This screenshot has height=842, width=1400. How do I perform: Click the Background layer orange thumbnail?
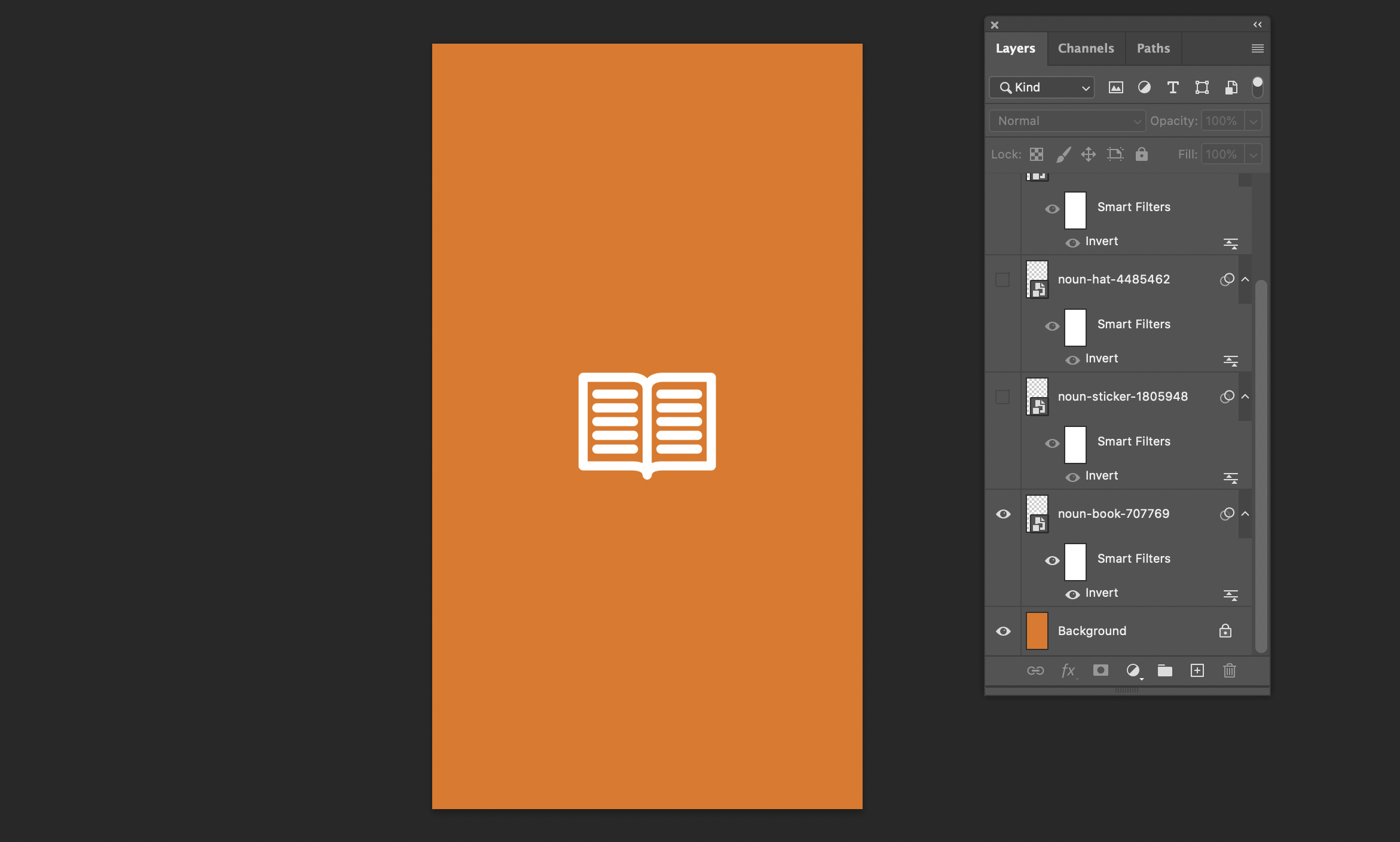pyautogui.click(x=1037, y=631)
